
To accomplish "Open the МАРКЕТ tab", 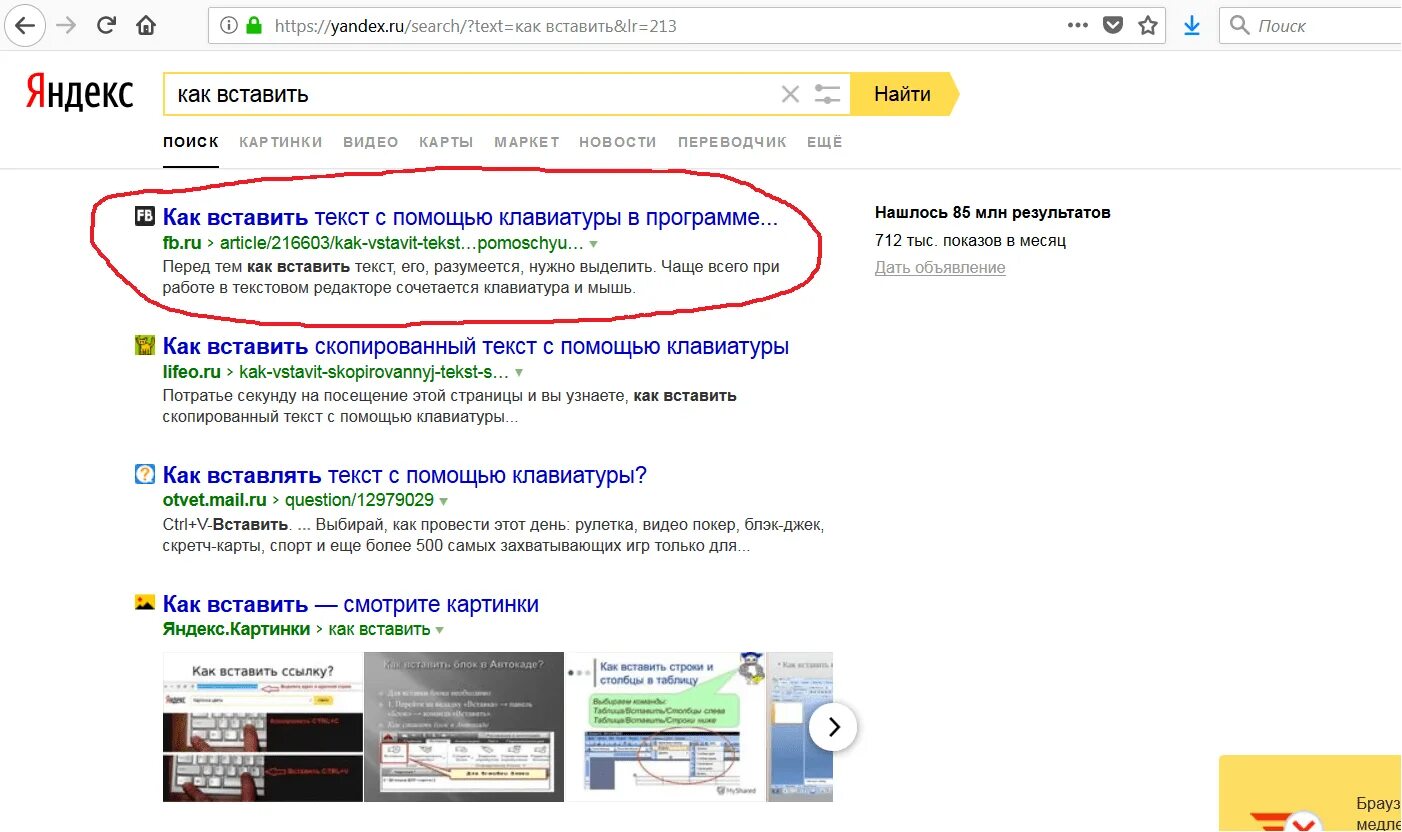I will (x=527, y=142).
